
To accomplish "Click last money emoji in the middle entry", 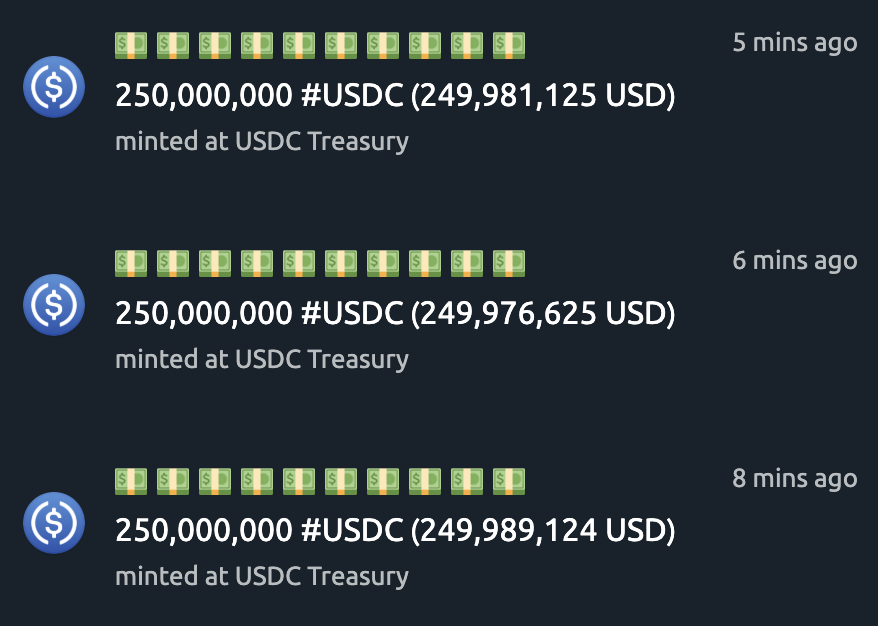I will coord(509,263).
